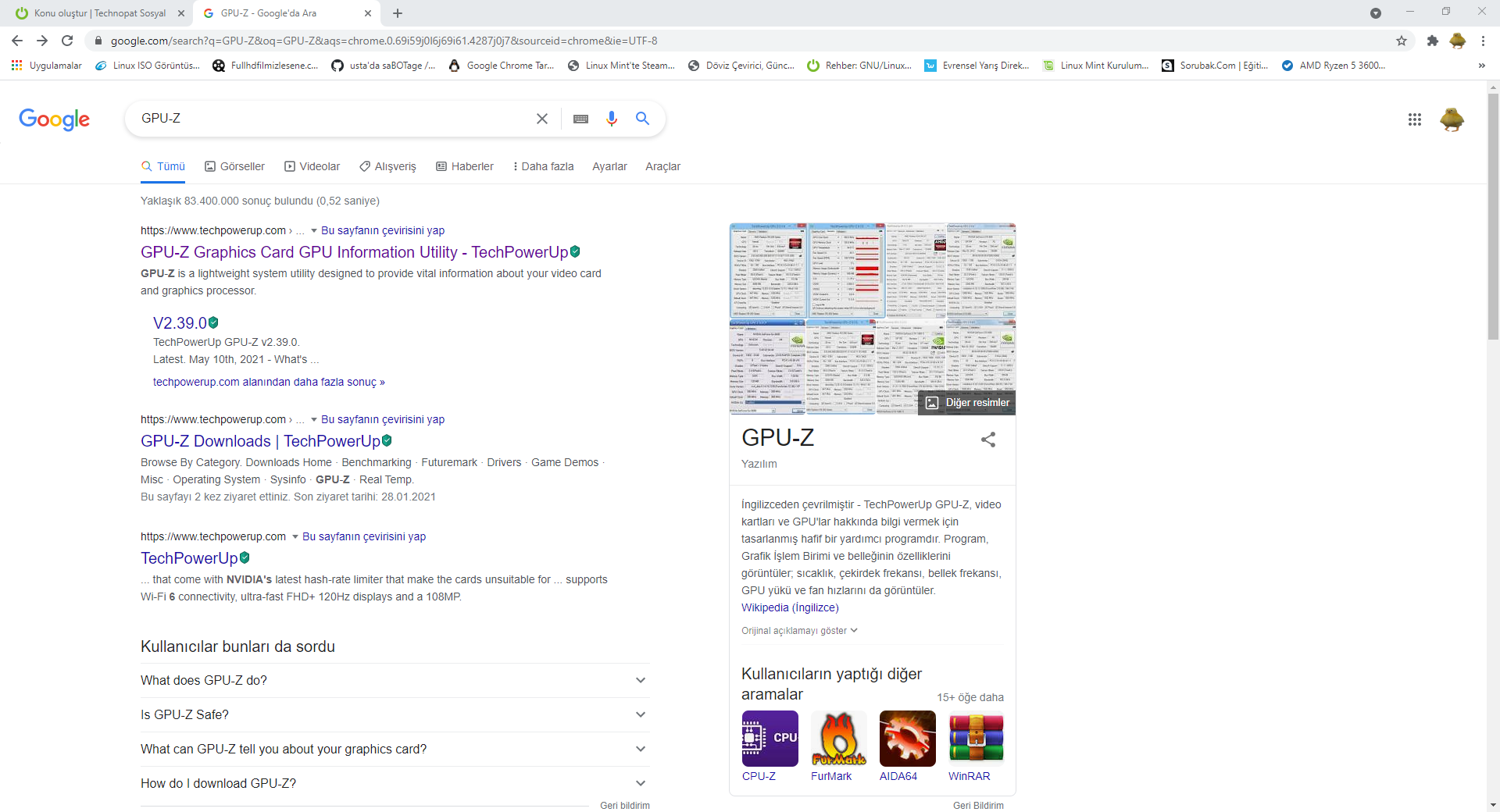Open the AMD Ryzen 5 3600 bookmark
This screenshot has height=812, width=1500.
click(x=1334, y=66)
